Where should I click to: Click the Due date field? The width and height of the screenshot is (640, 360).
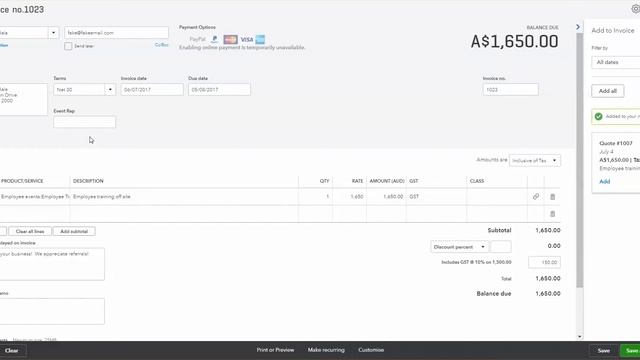point(219,89)
